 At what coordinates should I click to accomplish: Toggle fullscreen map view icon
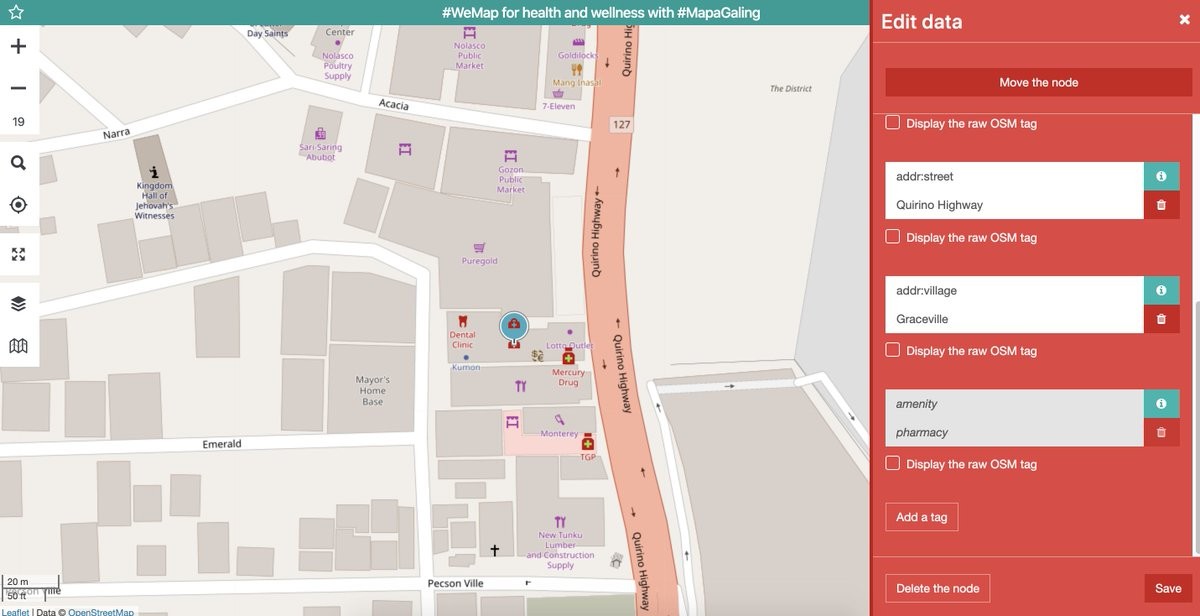click(x=19, y=254)
